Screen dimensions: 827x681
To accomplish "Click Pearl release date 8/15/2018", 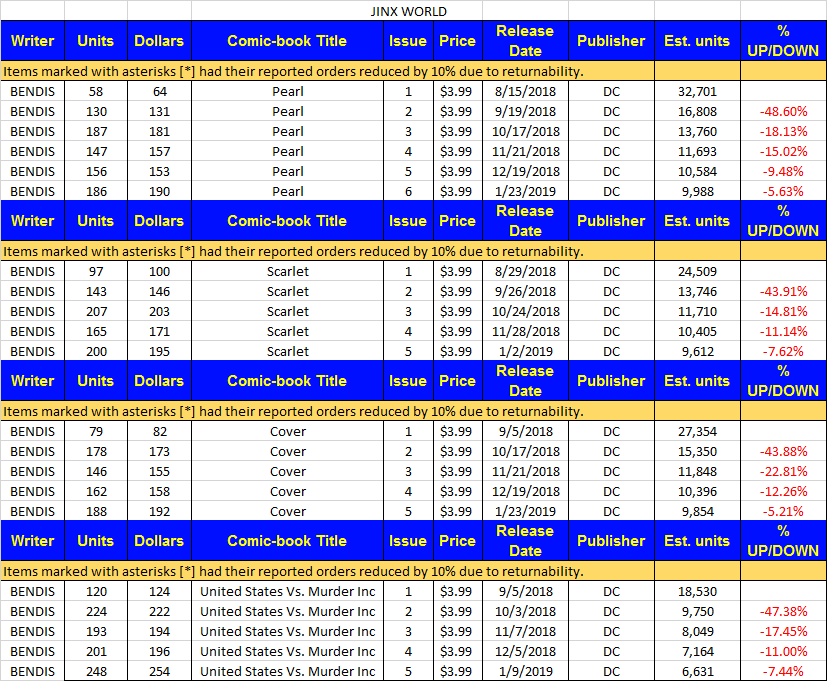I will tap(525, 91).
